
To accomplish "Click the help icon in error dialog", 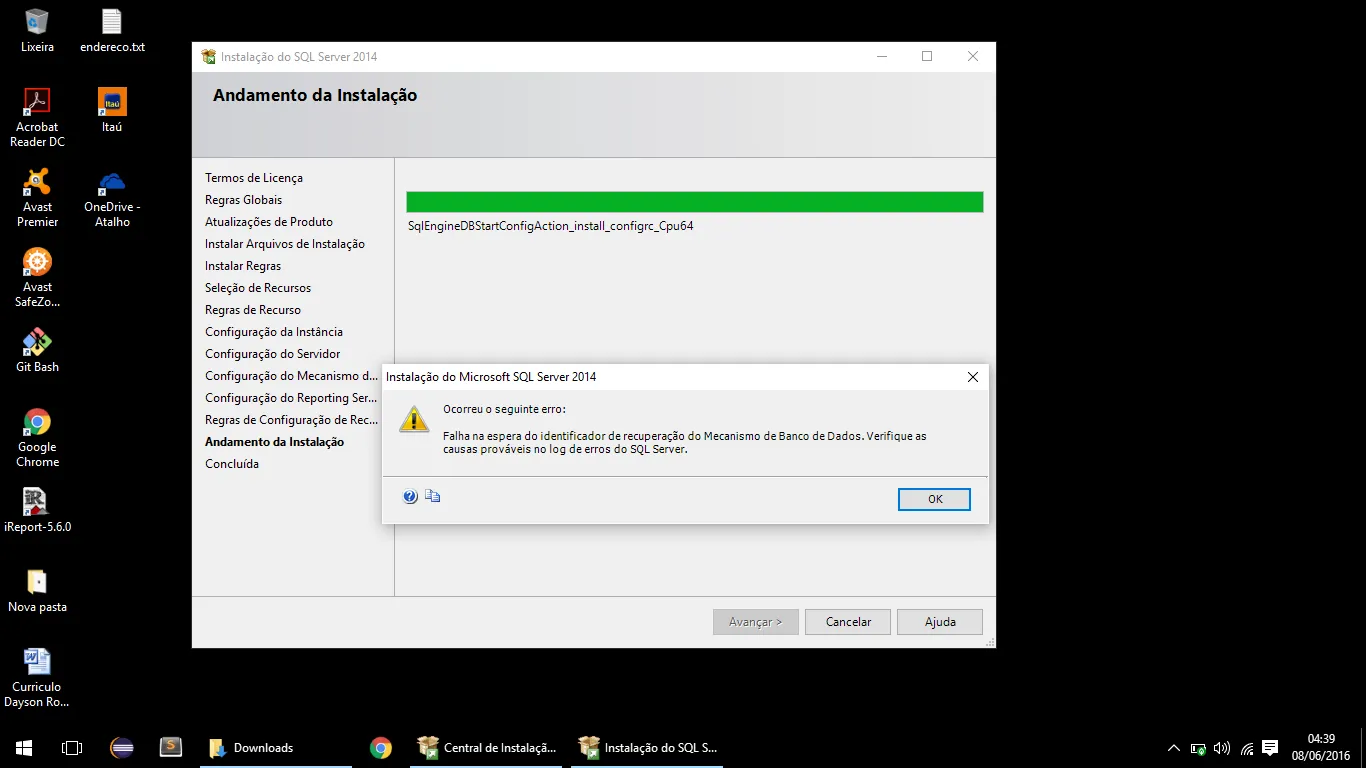I will (x=410, y=496).
